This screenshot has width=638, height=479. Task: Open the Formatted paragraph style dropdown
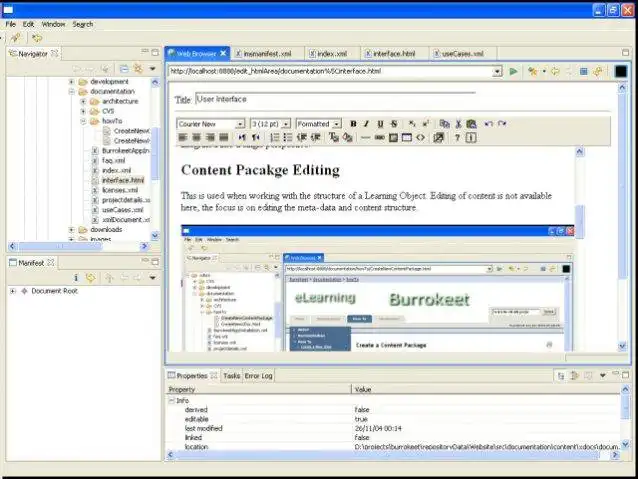click(x=337, y=124)
